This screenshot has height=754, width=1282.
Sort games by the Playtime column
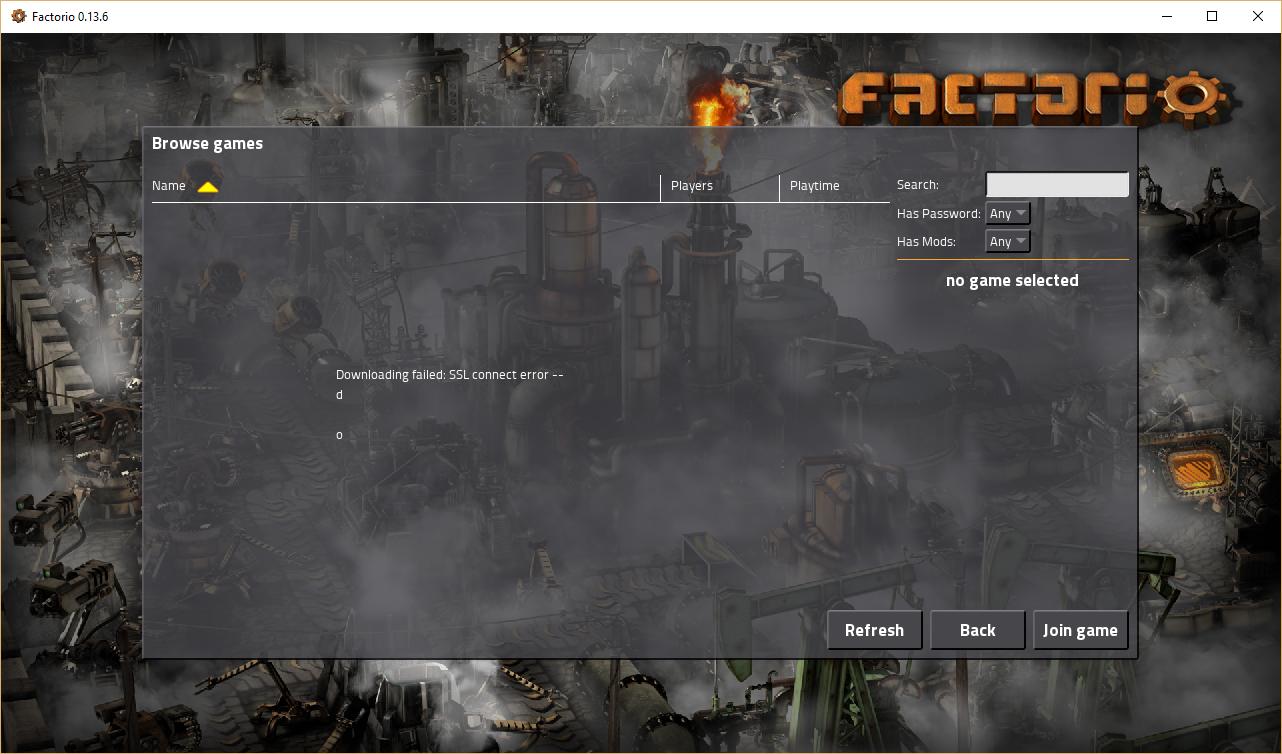815,186
